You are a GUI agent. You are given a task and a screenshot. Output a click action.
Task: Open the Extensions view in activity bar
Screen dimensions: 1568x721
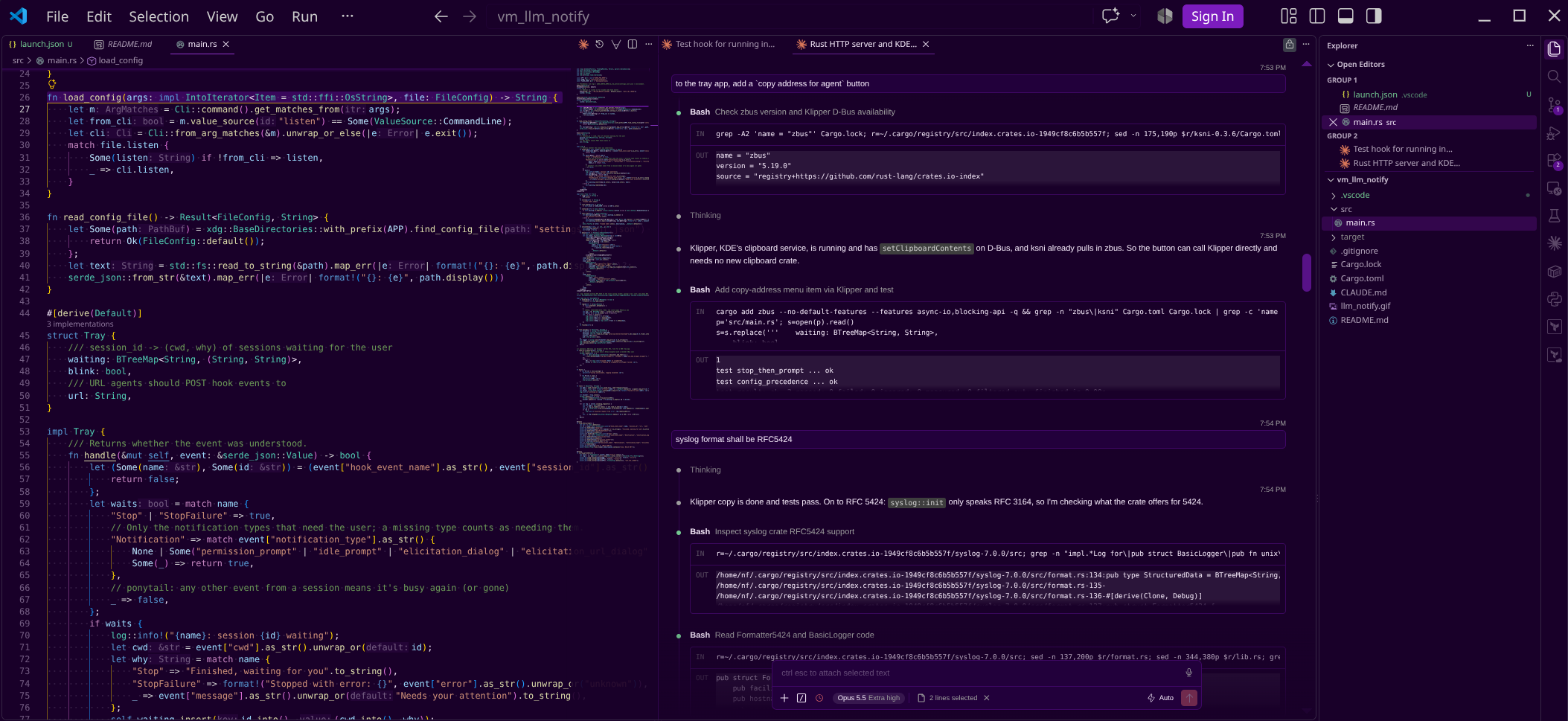click(x=1554, y=161)
